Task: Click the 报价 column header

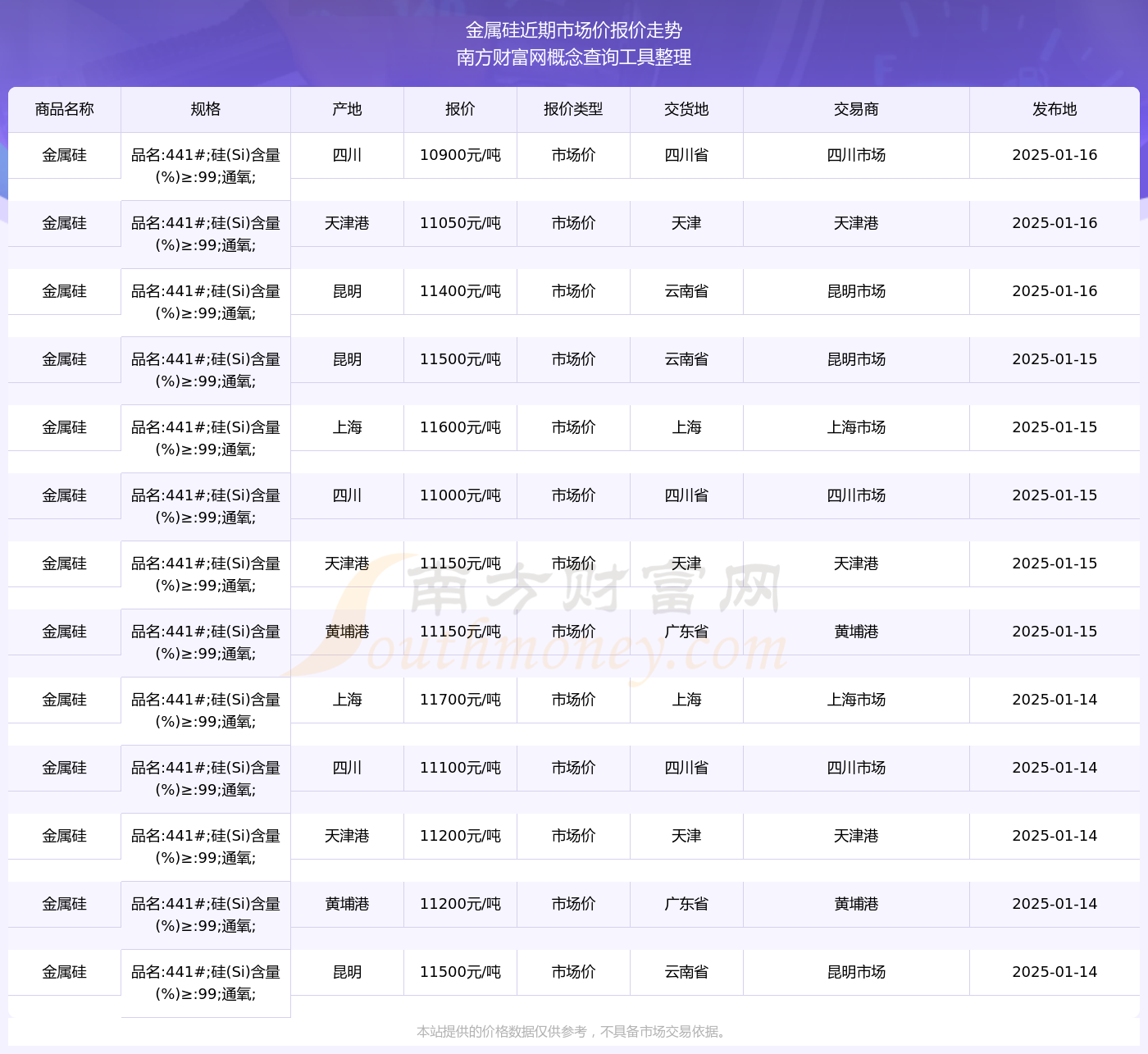Action: click(x=461, y=109)
